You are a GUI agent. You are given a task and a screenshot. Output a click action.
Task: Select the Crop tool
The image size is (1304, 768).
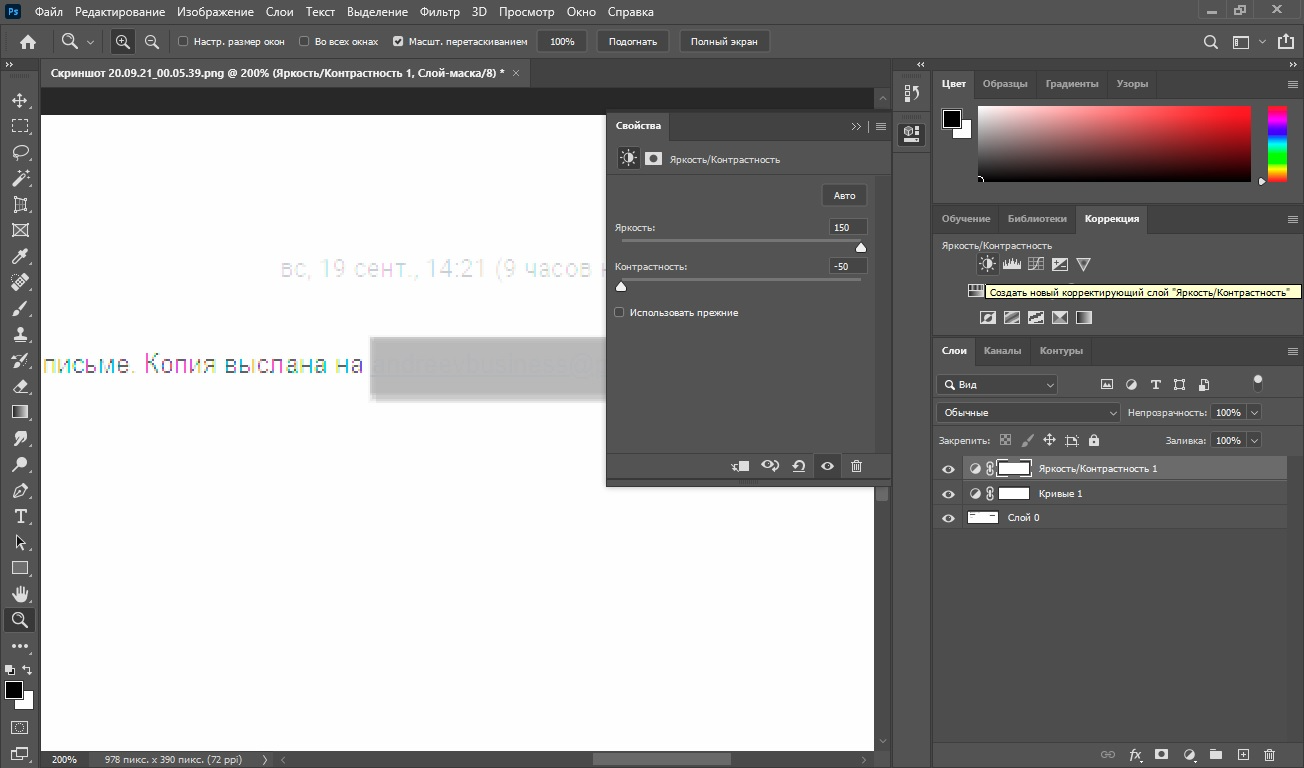pos(20,204)
